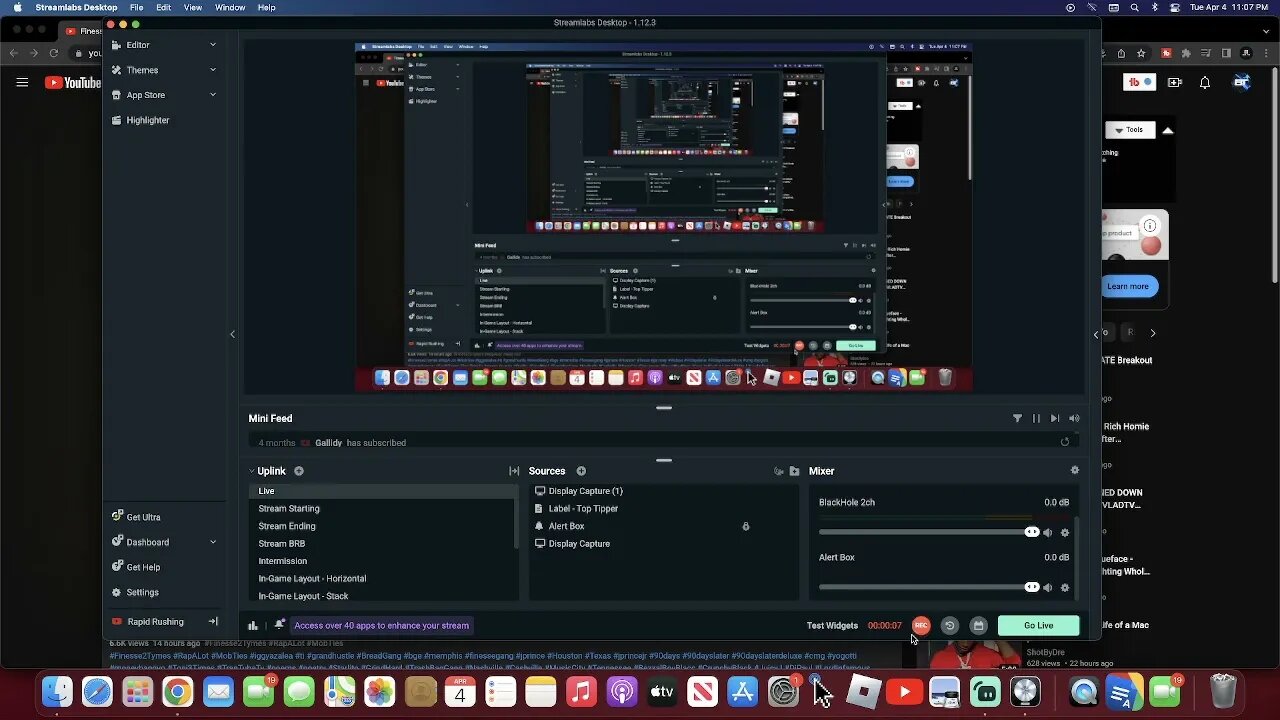1280x720 pixels.
Task: Open System Preferences from the Dock
Action: 784,691
